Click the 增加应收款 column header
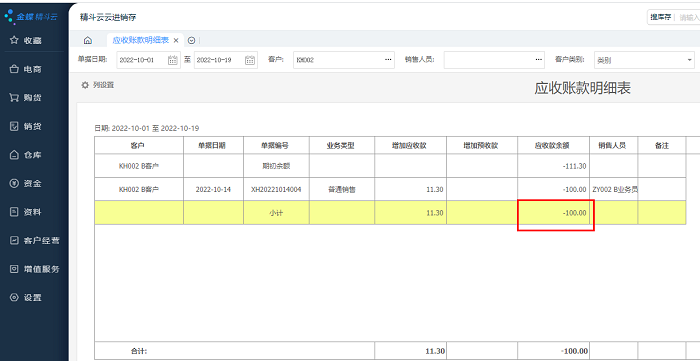700x361 pixels. pyautogui.click(x=411, y=145)
